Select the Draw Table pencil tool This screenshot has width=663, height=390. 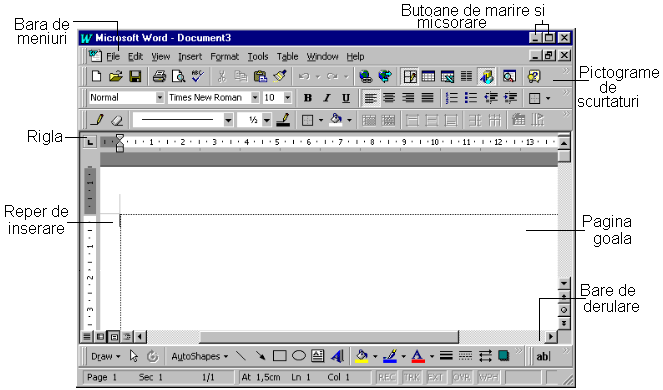pos(97,120)
